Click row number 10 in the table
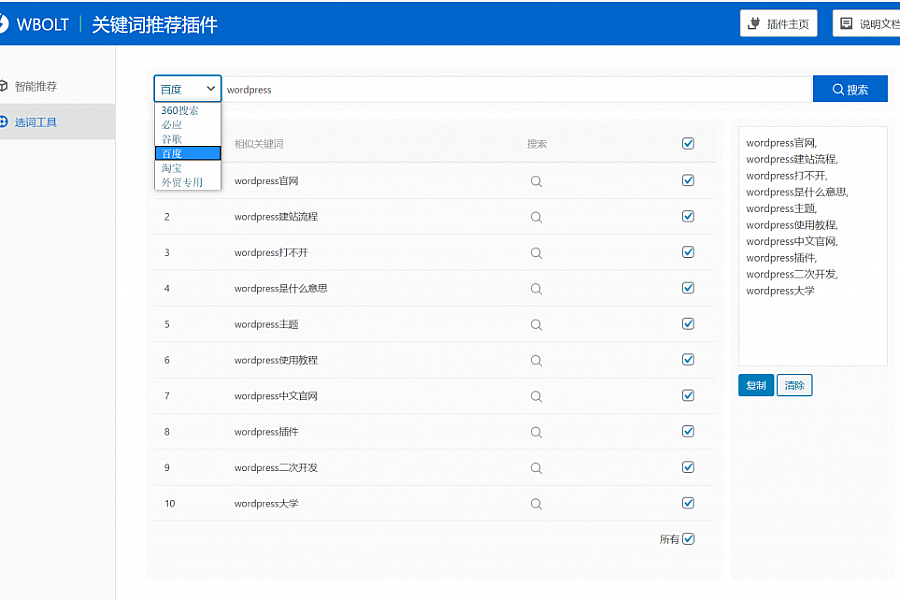Screen dimensions: 900x600 tap(169, 504)
